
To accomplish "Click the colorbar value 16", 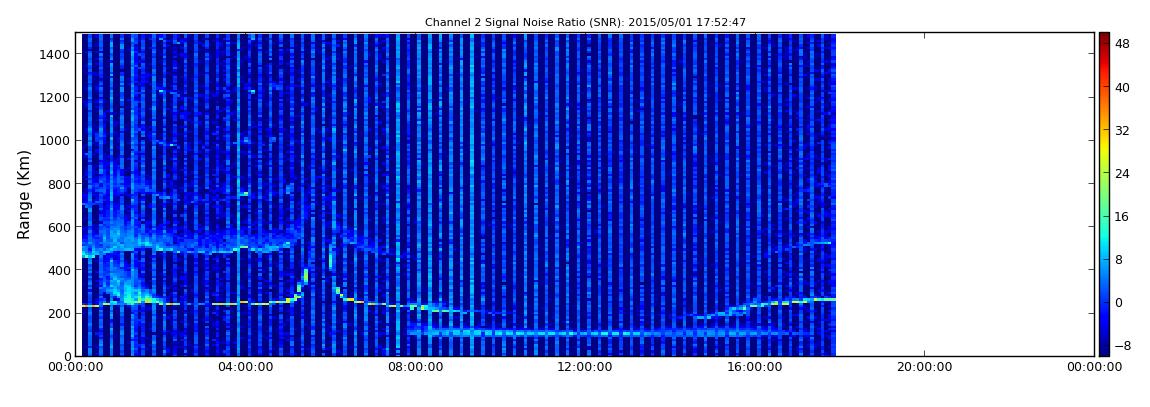I will pyautogui.click(x=1122, y=216).
